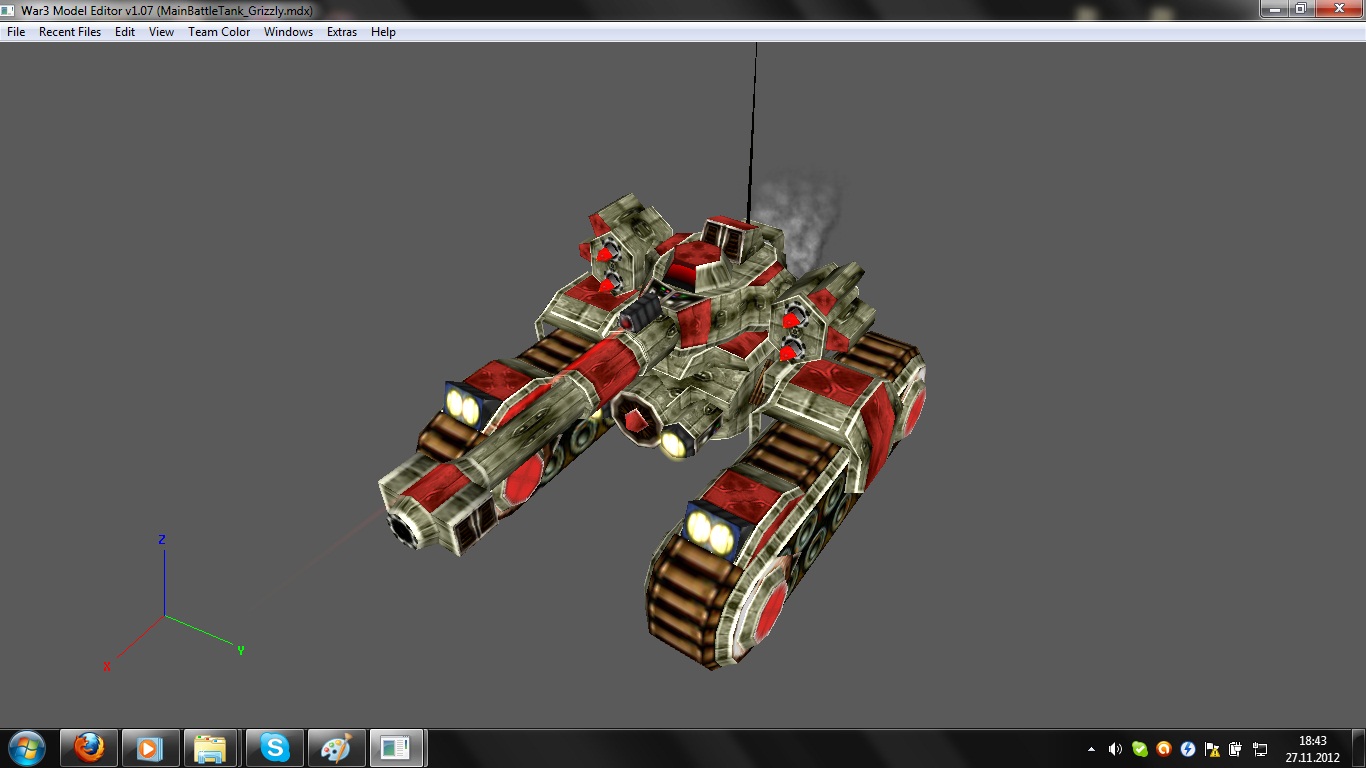
Task: Click the orange circular tray icon
Action: [x=1163, y=749]
